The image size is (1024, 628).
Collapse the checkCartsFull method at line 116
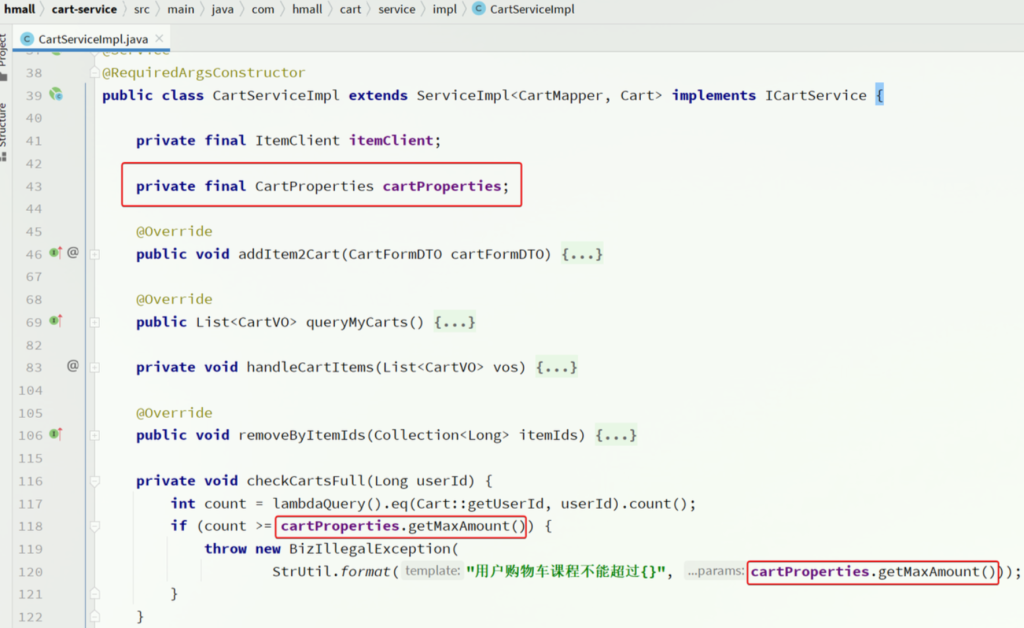coord(95,481)
